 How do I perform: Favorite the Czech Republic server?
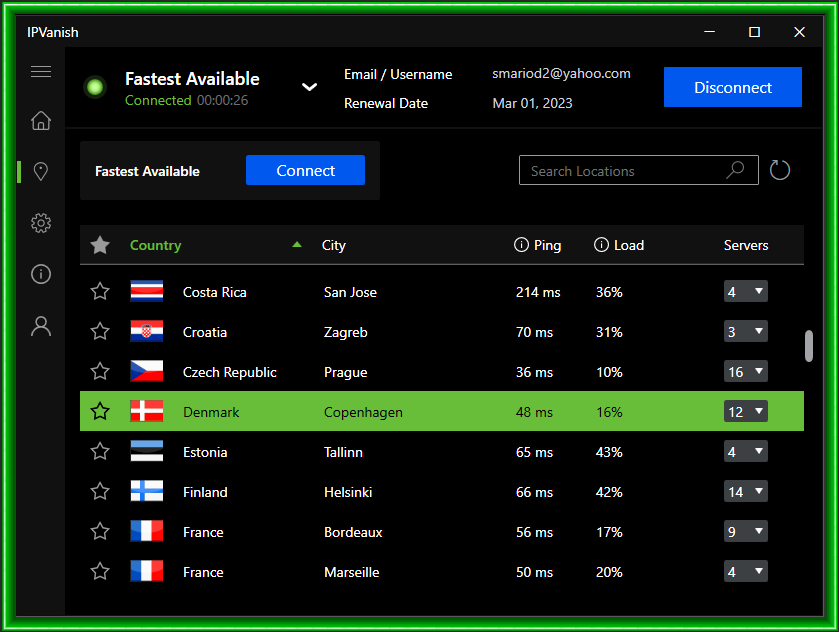pyautogui.click(x=100, y=371)
